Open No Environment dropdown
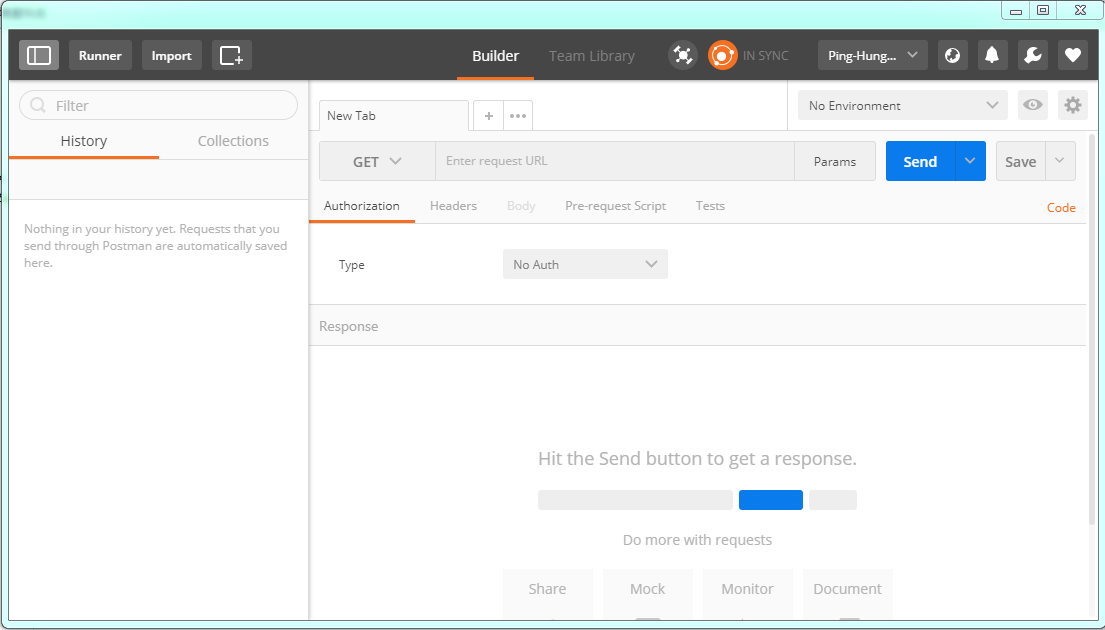 point(903,105)
